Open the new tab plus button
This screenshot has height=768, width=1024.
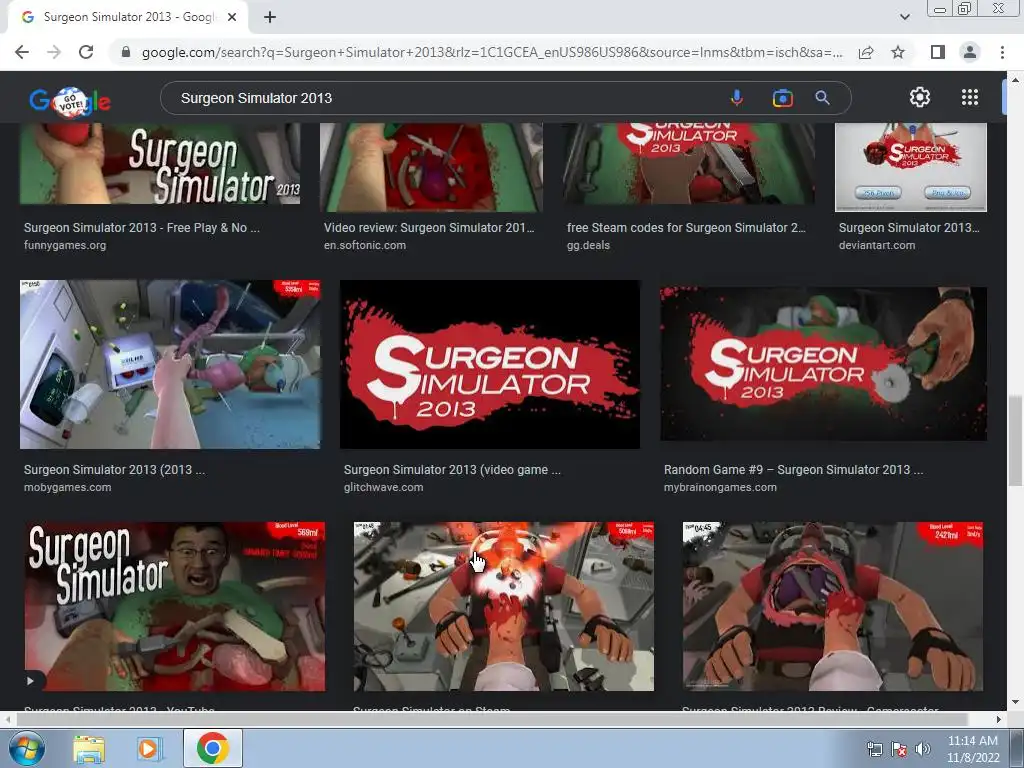270,18
